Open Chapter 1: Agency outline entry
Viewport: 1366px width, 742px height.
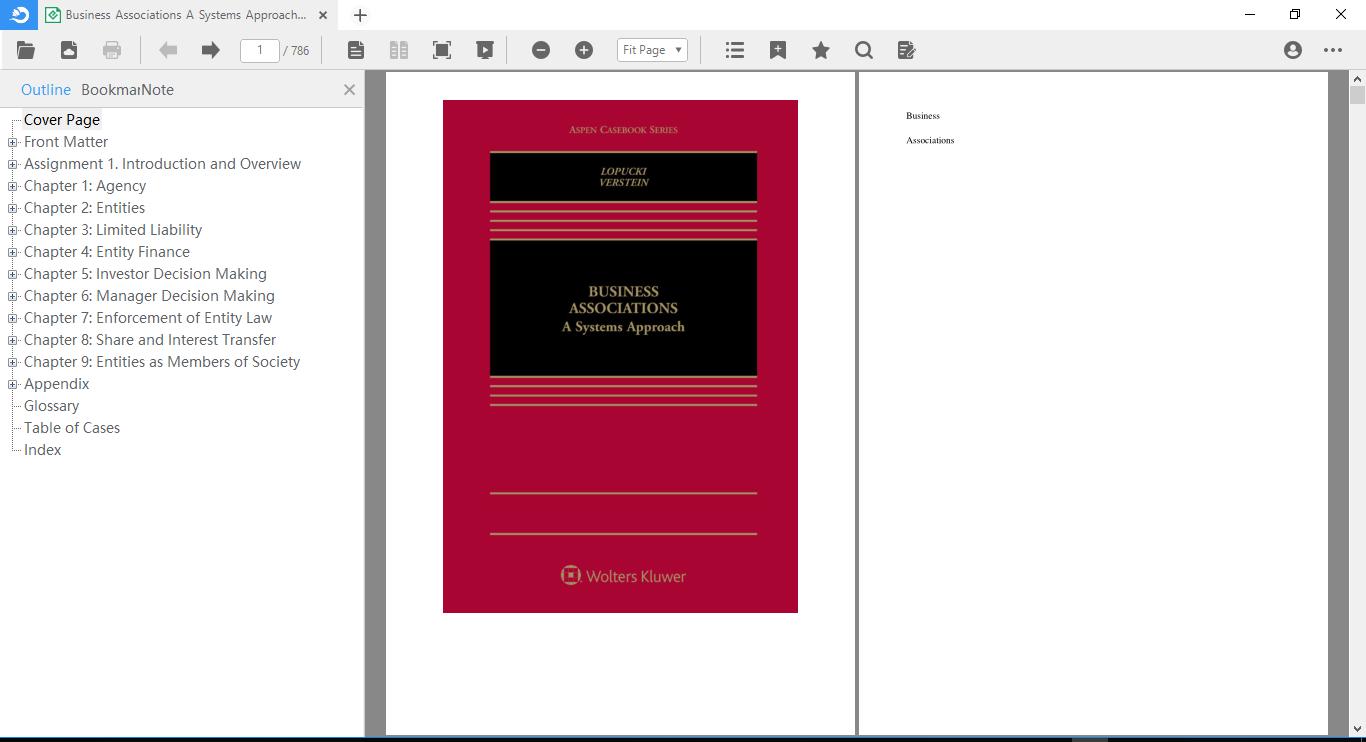click(x=85, y=186)
